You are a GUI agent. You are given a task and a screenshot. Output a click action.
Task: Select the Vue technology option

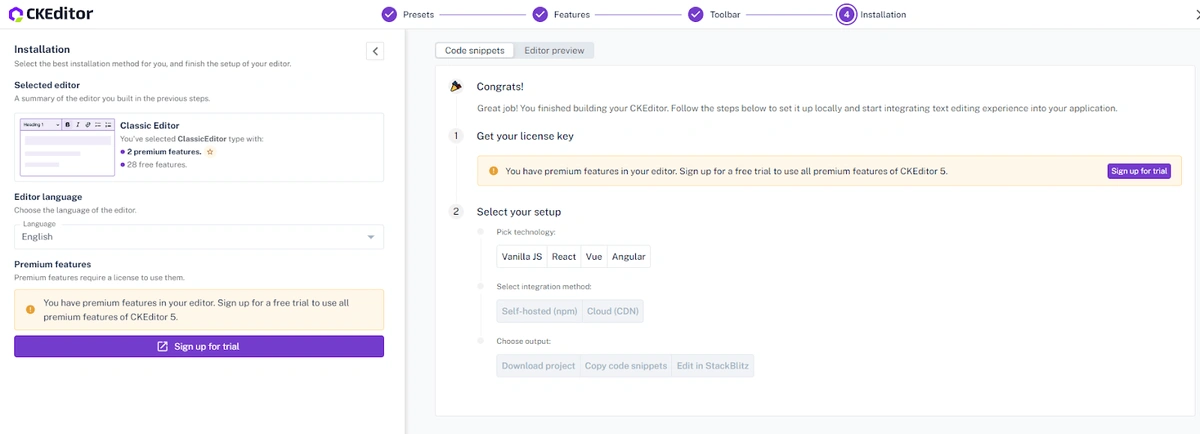pyautogui.click(x=594, y=257)
